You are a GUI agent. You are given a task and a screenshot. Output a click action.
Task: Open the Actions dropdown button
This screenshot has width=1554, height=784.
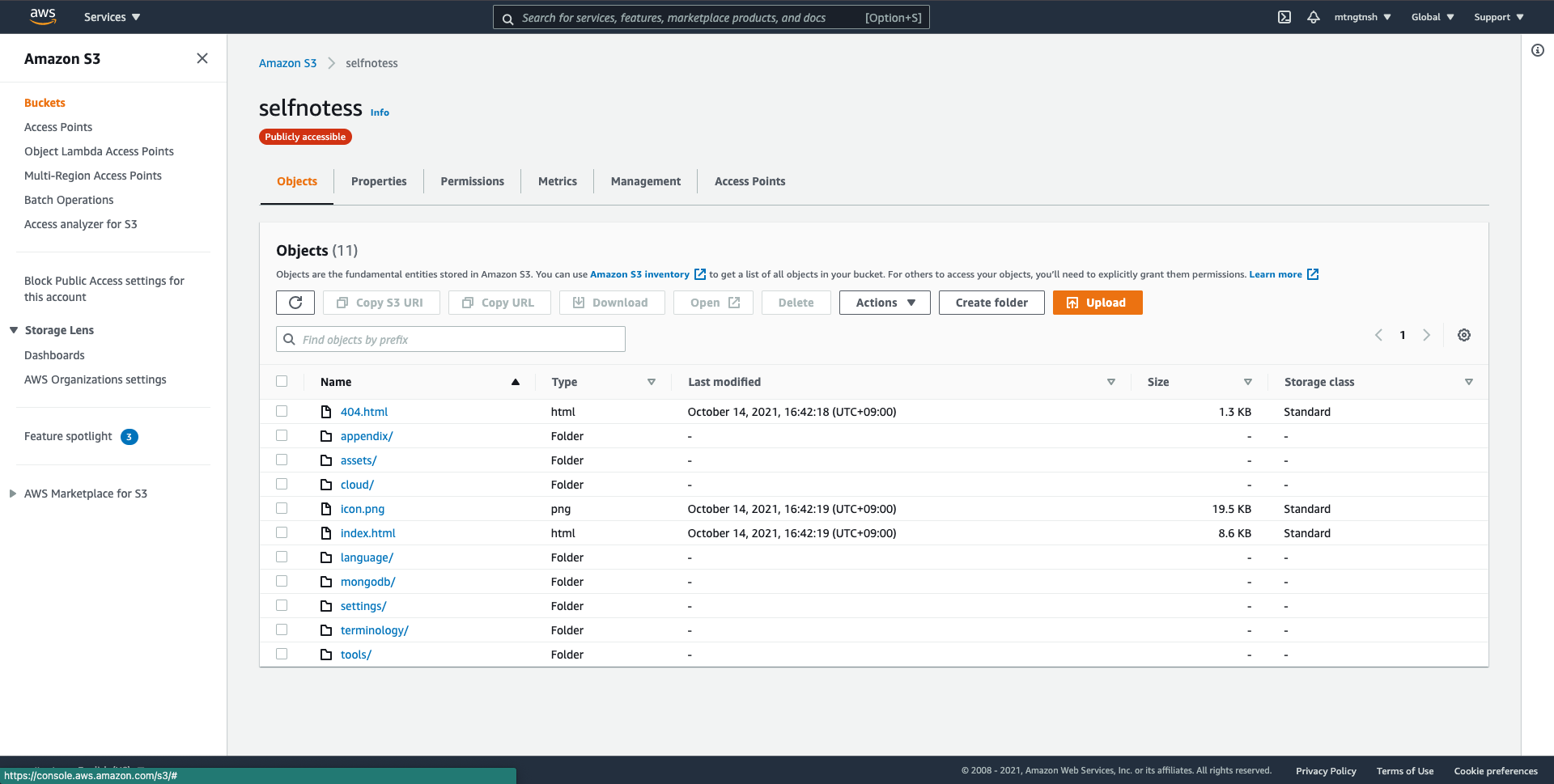coord(885,303)
